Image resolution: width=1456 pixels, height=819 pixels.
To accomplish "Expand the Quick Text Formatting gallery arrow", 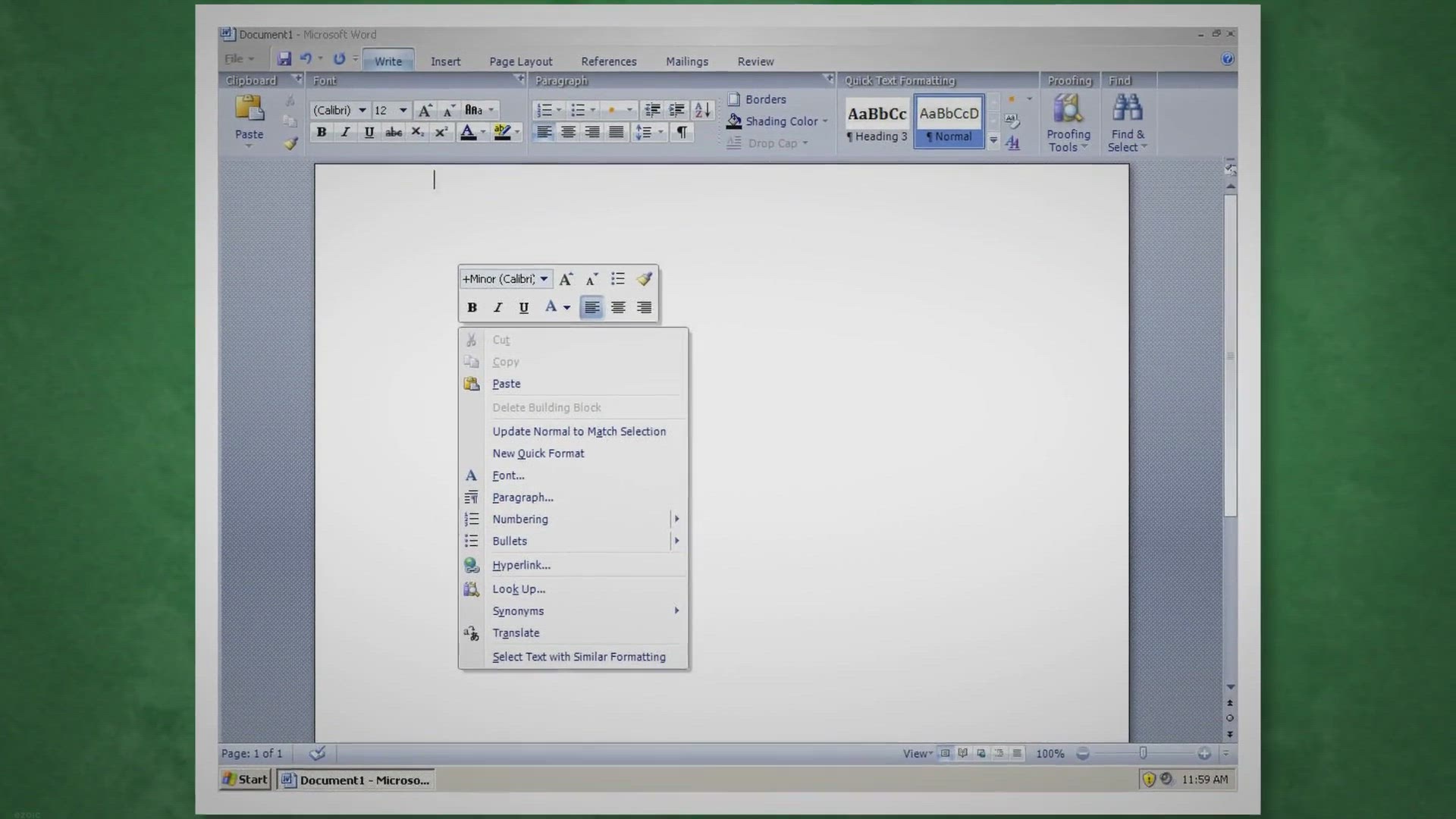I will click(993, 140).
